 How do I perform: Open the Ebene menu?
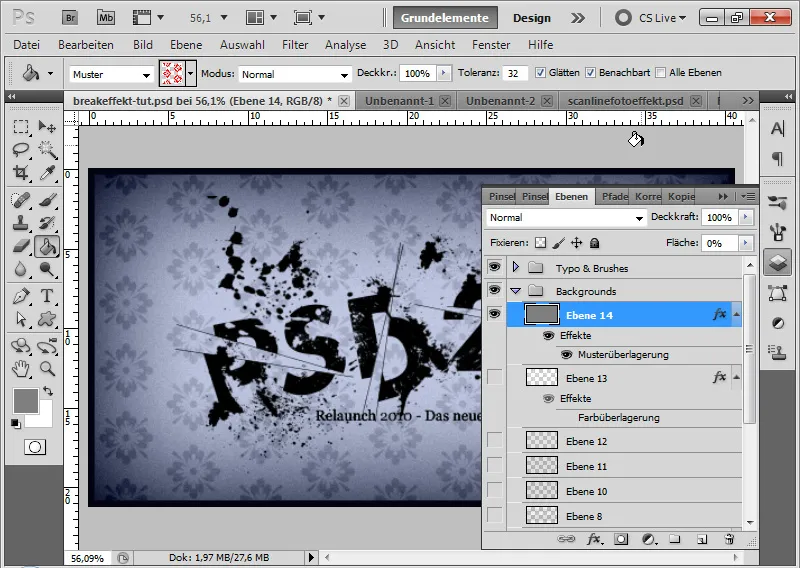click(x=186, y=45)
